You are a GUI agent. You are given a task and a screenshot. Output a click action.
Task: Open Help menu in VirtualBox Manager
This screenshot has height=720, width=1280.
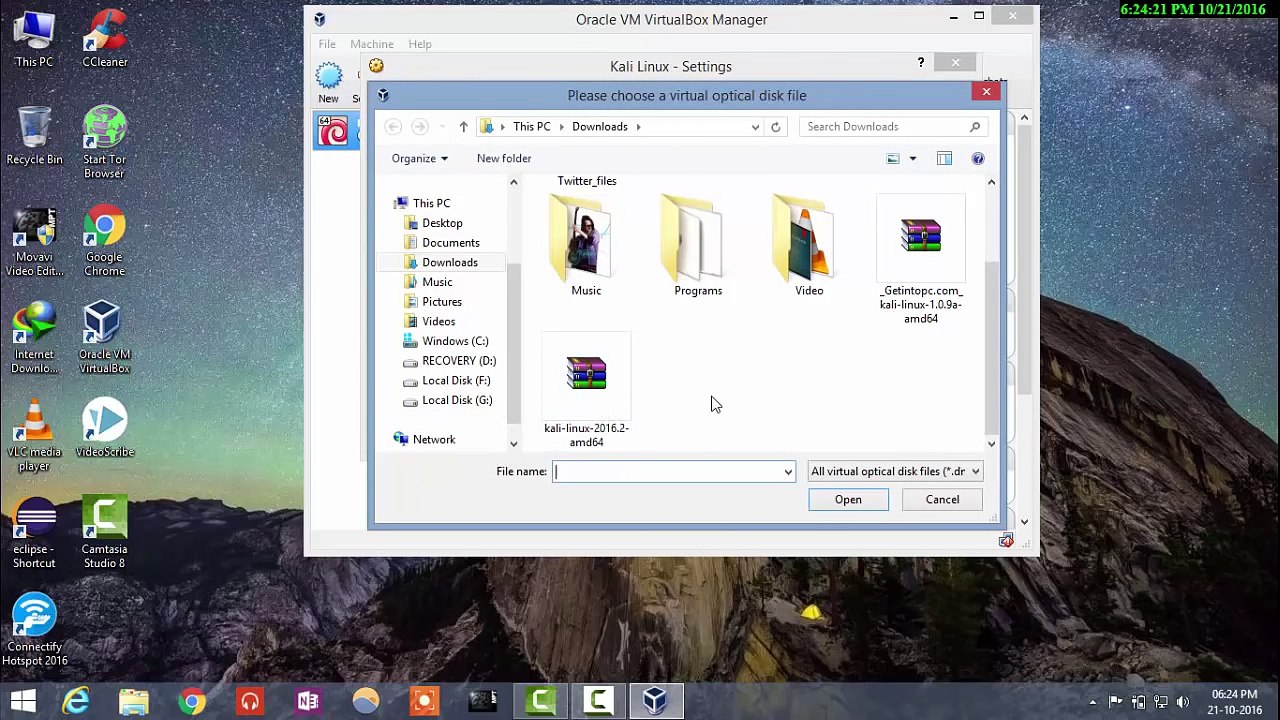point(419,44)
